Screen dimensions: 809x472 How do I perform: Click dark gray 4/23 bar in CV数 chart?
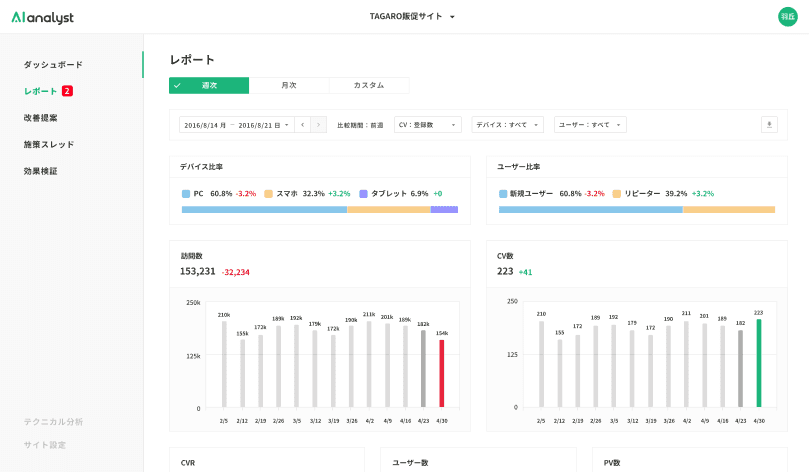[740, 369]
